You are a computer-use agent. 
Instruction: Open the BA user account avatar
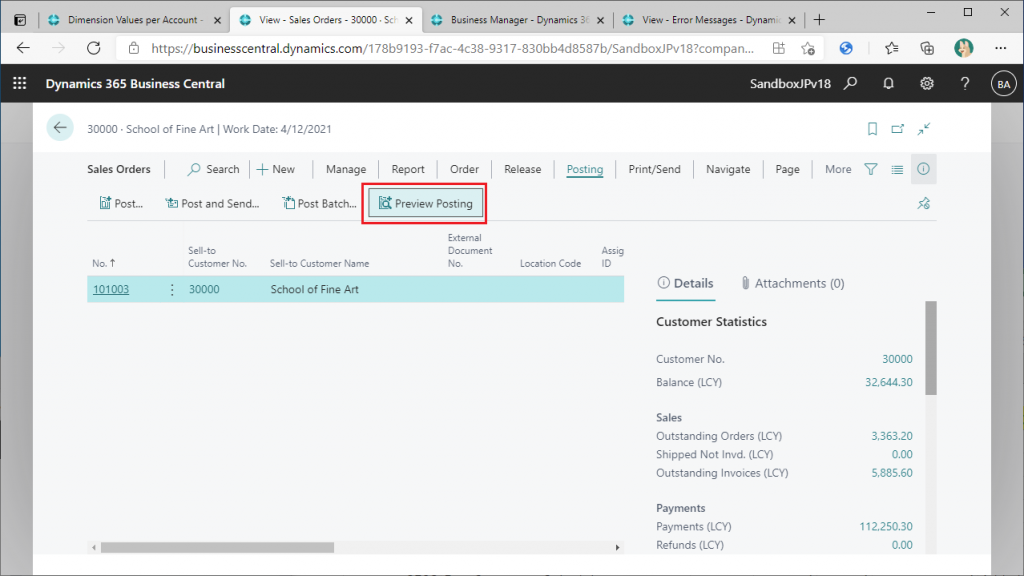(1003, 84)
